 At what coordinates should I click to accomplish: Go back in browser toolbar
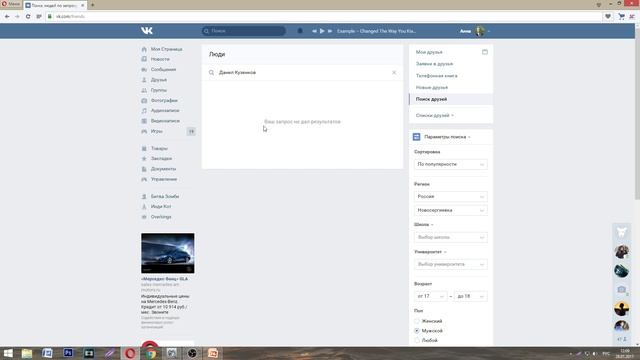[x=7, y=16]
